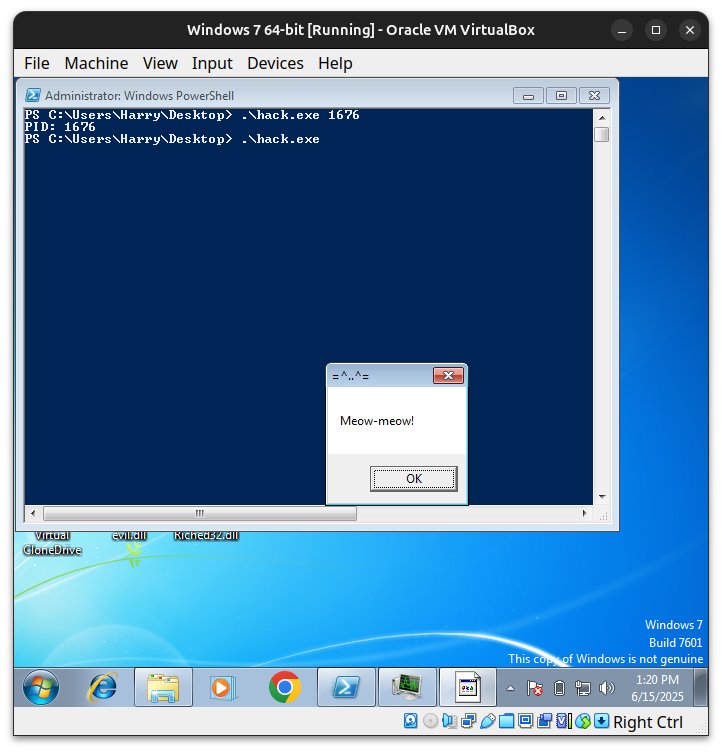Click PowerShell horizontal scrollbar right arrow
Viewport: 722px width, 752px height.
click(x=584, y=513)
